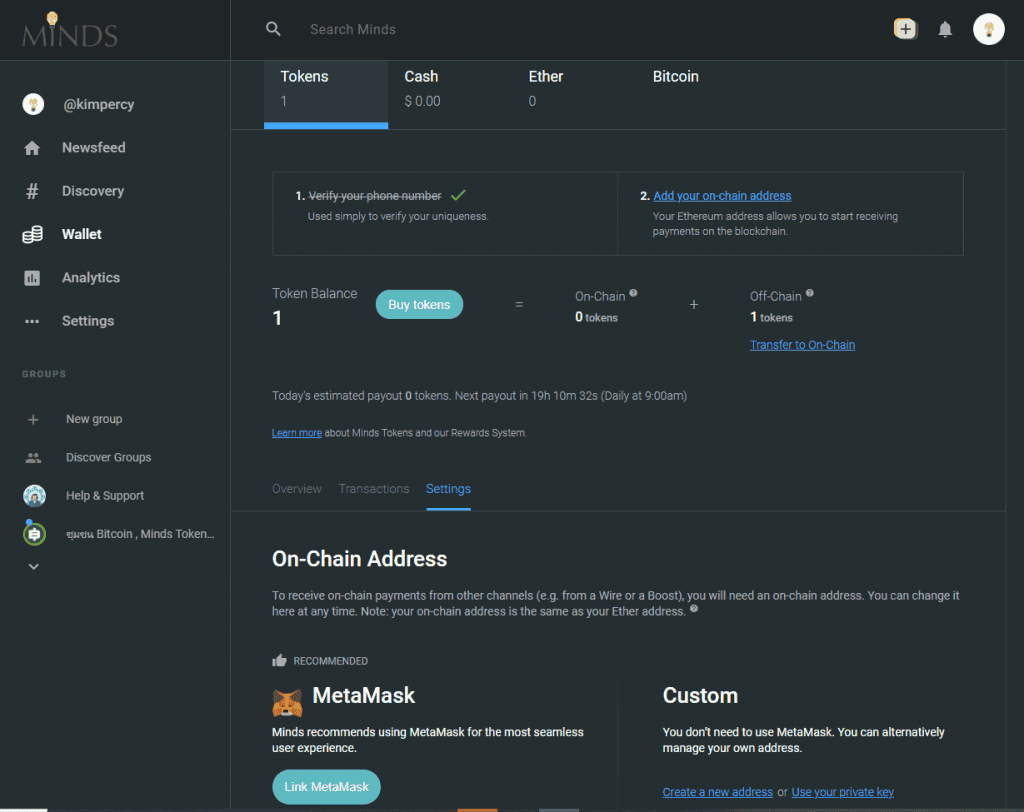Click the RECOMMENDED thumbs-up icon
Screen dimensions: 1024x812
pyautogui.click(x=280, y=660)
